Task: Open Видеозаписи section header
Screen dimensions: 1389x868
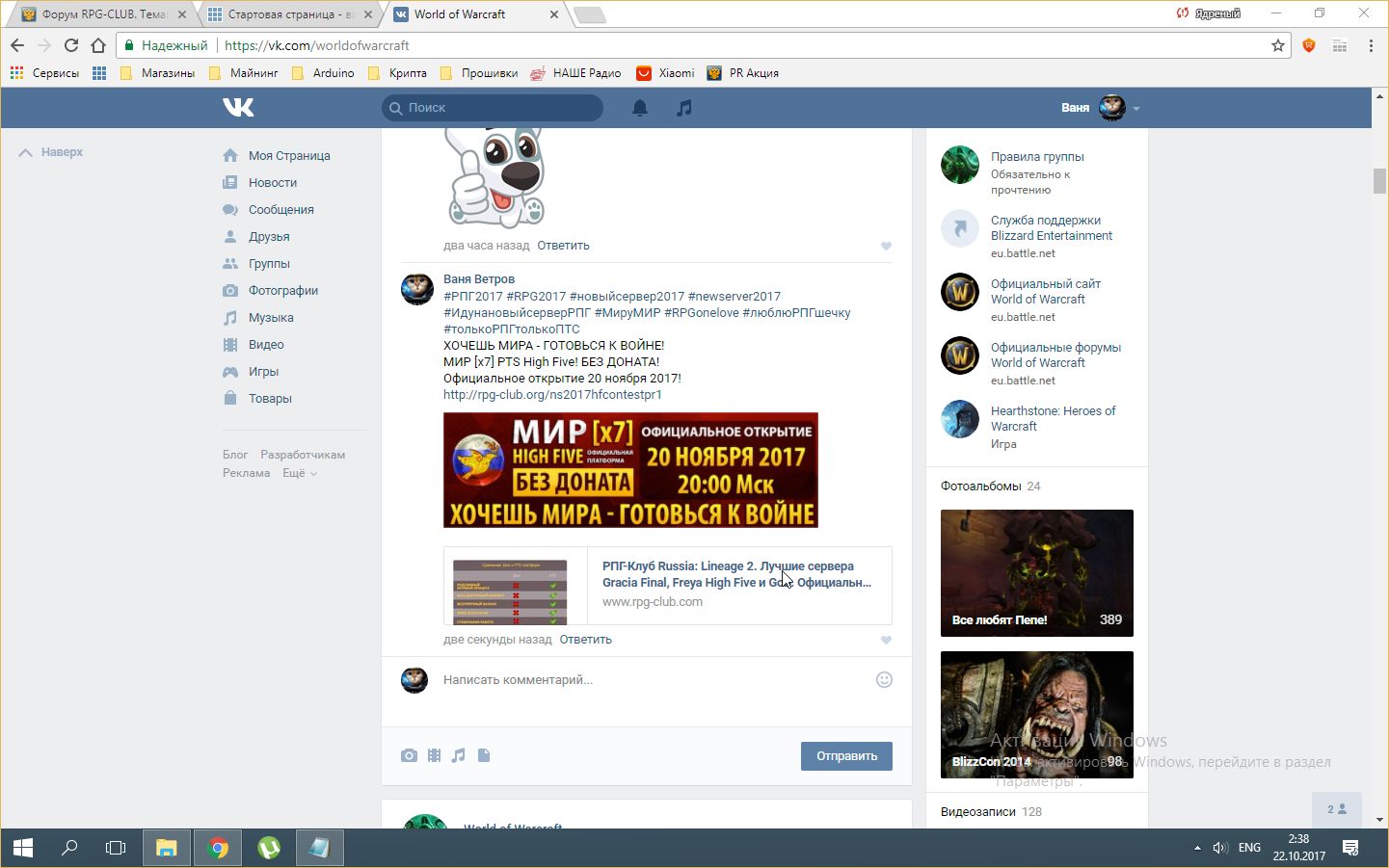Action: (x=978, y=812)
